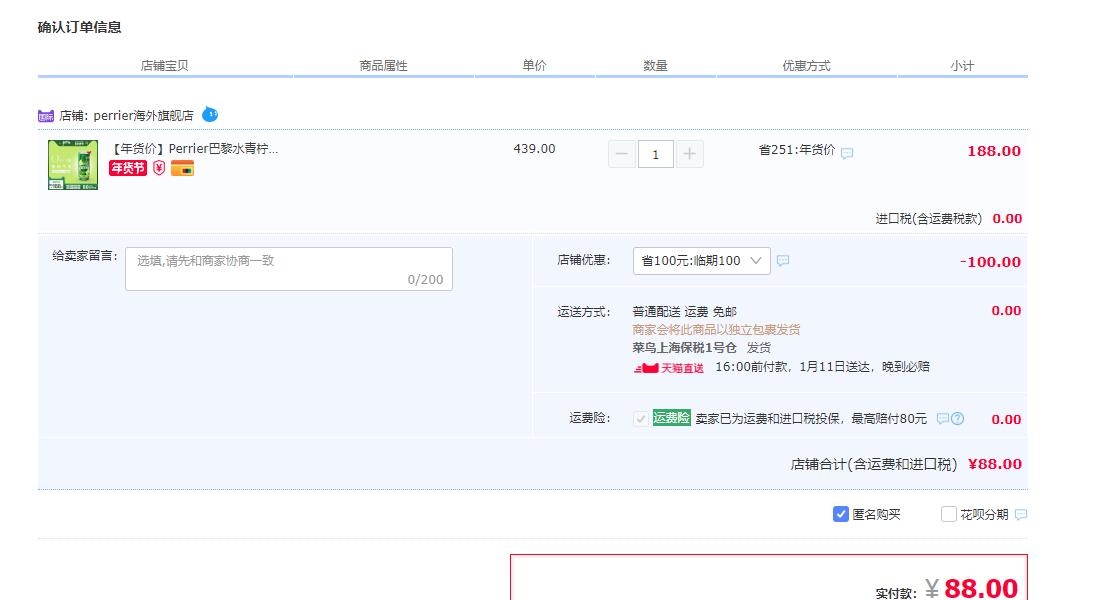The image size is (1093, 600).
Task: Open the blue Wangwang chat icon
Action: click(210, 114)
